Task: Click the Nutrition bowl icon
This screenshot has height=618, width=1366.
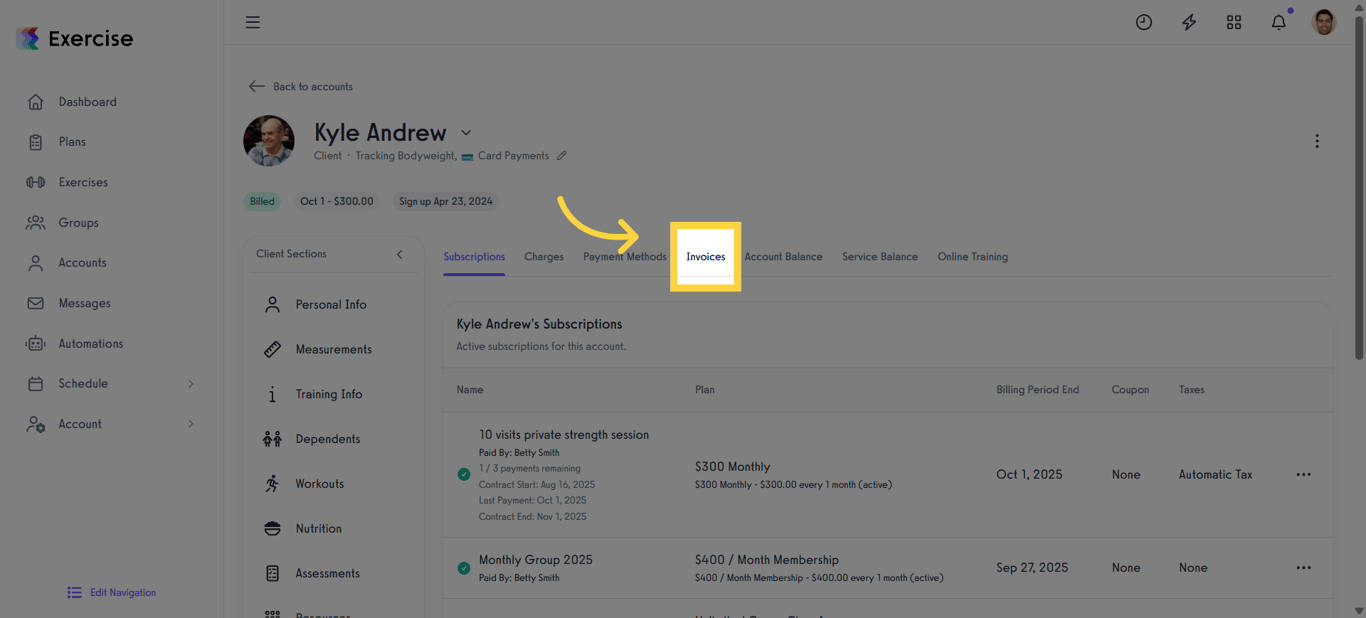Action: [x=272, y=528]
